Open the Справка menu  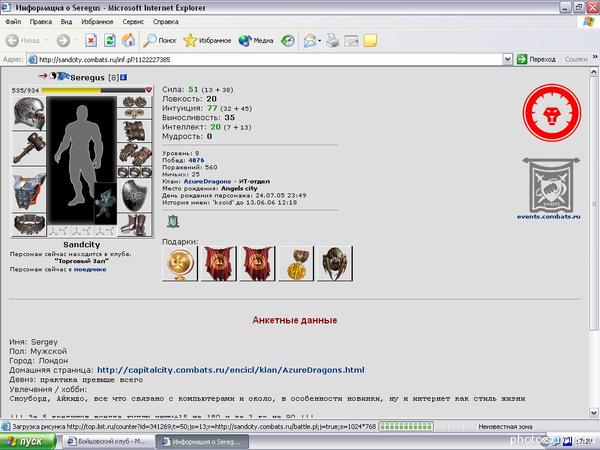click(166, 22)
